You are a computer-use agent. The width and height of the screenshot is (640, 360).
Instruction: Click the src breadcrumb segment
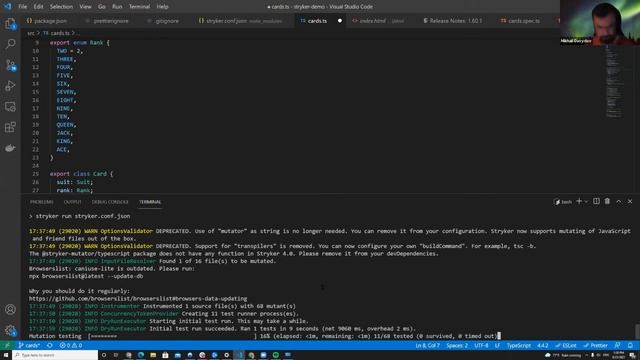(31, 33)
